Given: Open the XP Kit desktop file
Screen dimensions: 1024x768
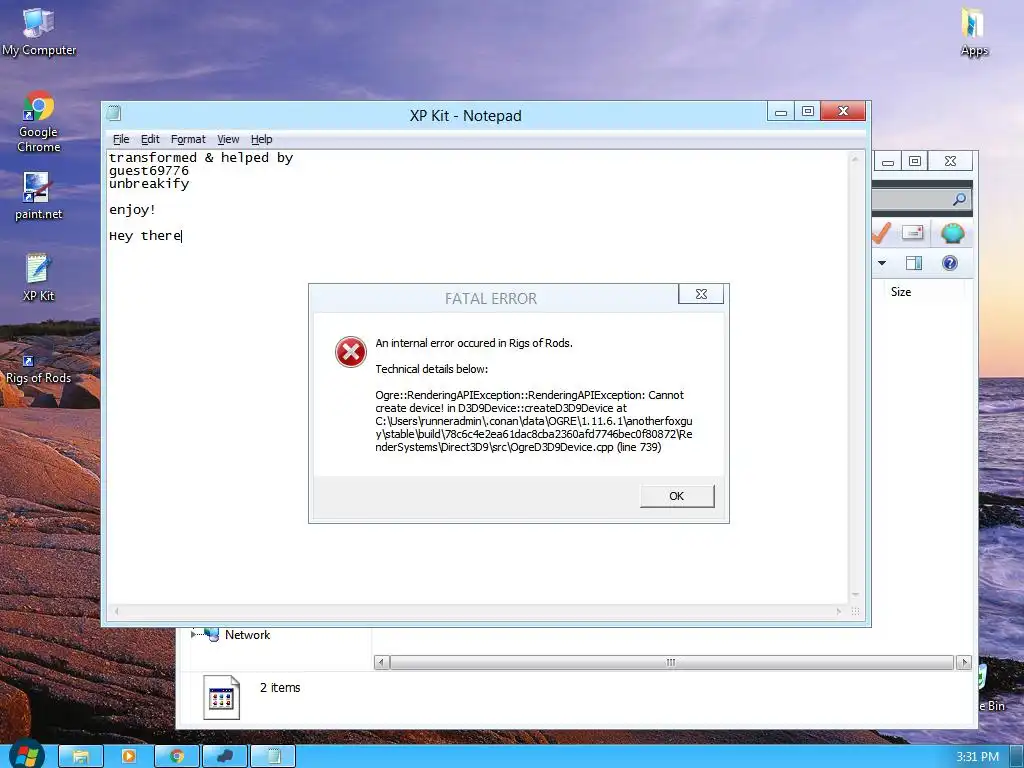Looking at the screenshot, I should (39, 277).
